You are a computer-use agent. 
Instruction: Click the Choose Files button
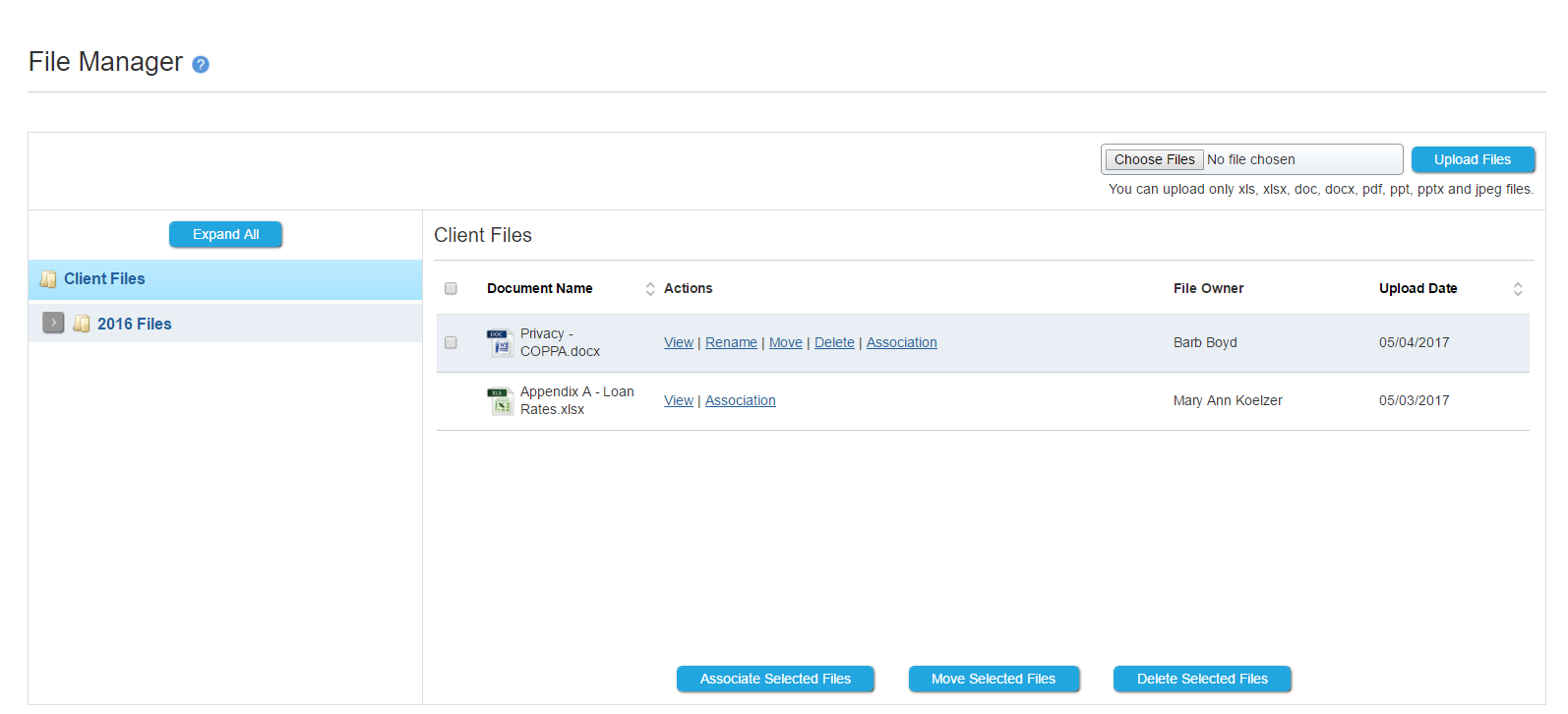click(x=1155, y=159)
